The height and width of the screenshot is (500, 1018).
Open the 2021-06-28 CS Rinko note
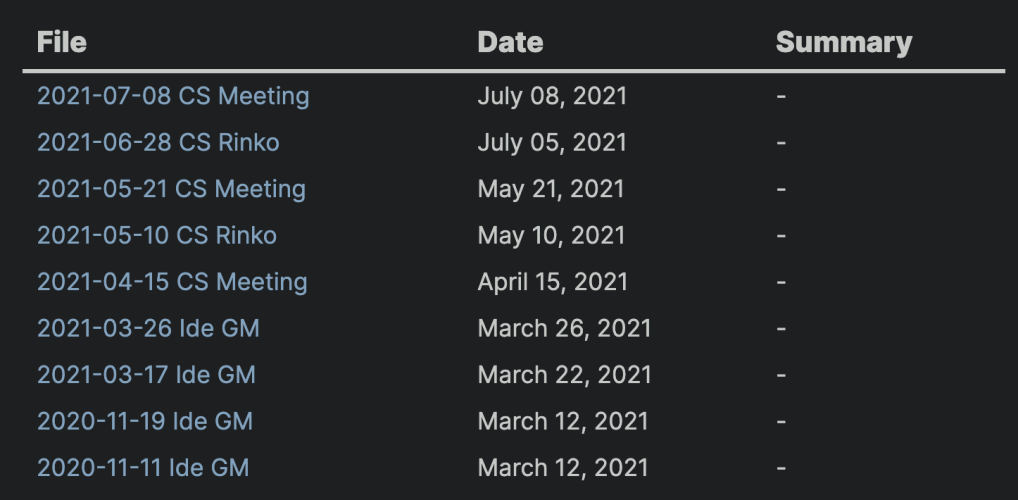[x=158, y=143]
